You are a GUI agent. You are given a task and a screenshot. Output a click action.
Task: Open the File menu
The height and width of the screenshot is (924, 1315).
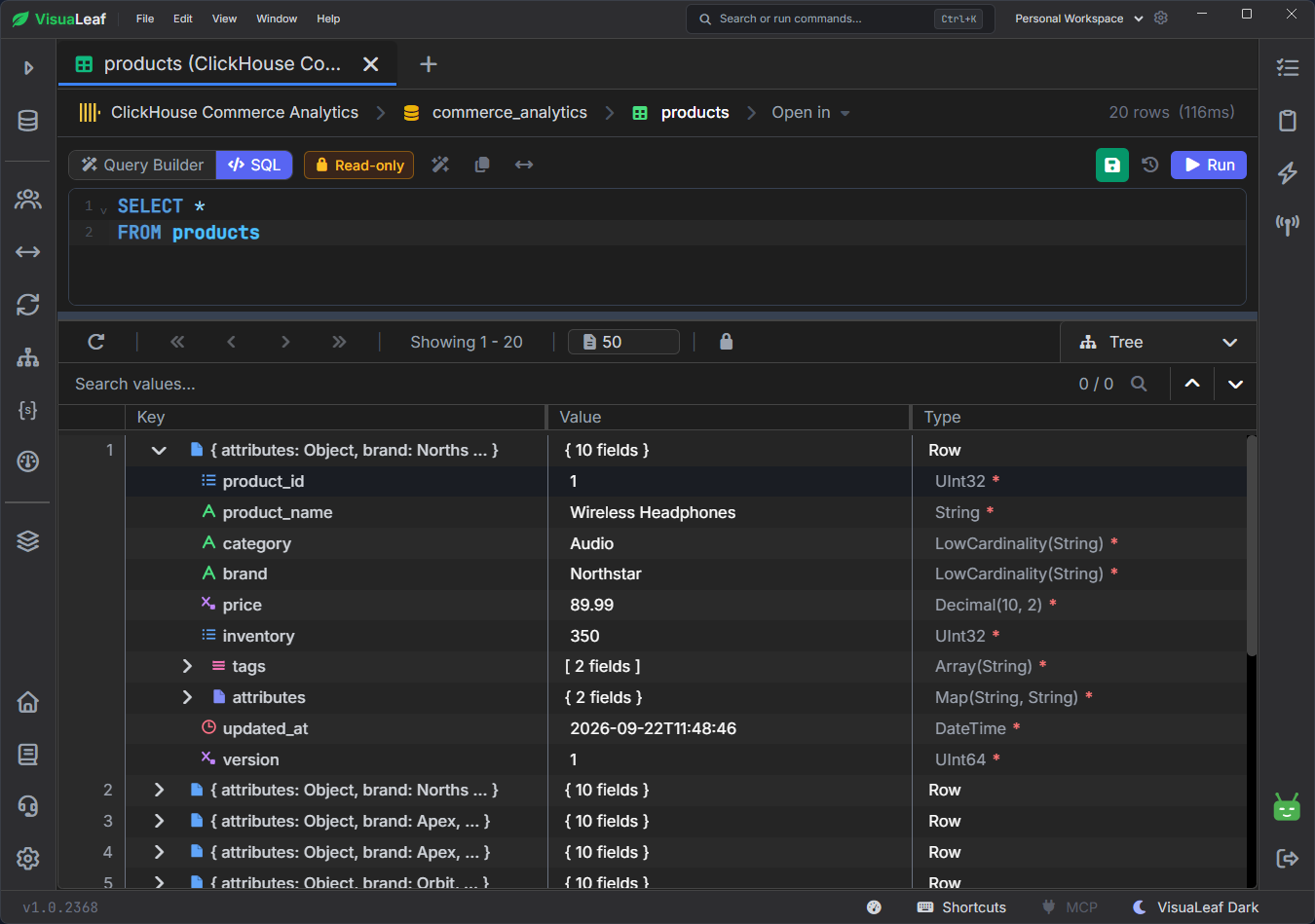point(145,18)
